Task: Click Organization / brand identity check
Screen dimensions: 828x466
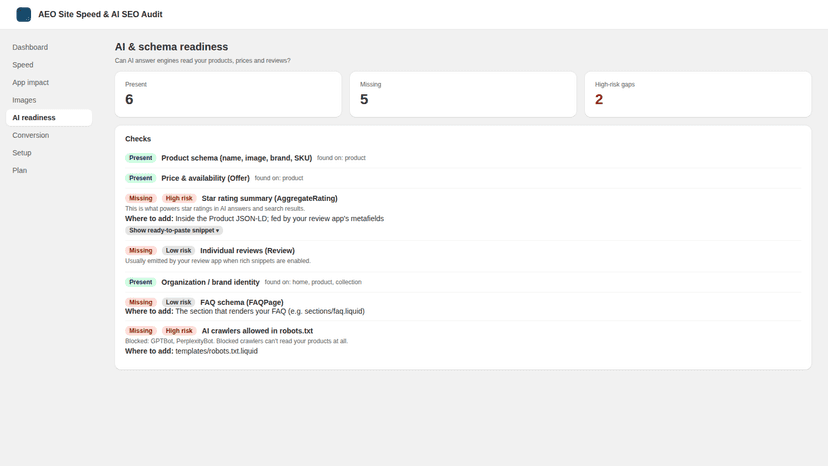Action: (210, 282)
